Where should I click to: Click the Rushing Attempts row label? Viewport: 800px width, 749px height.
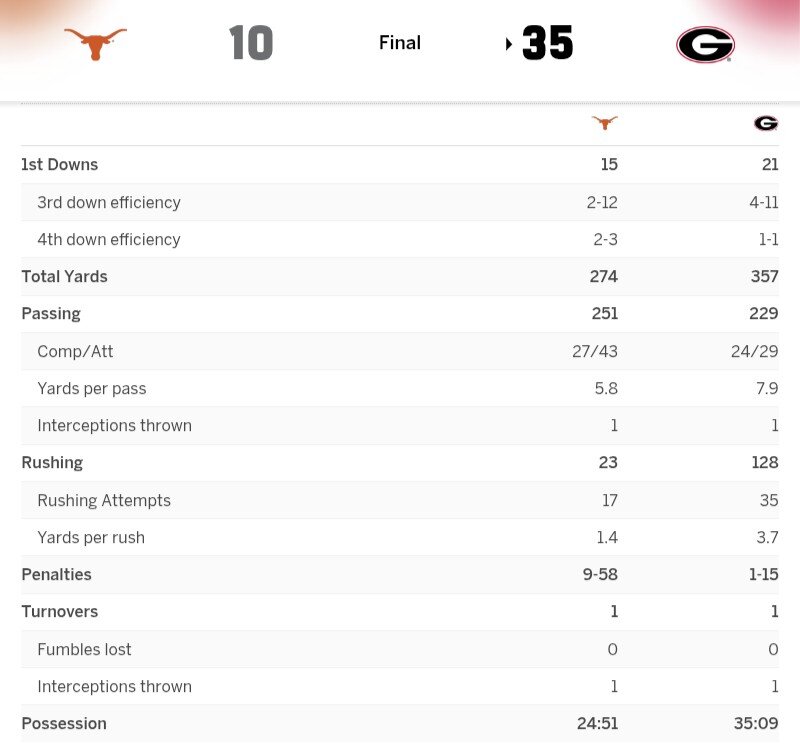pos(104,500)
